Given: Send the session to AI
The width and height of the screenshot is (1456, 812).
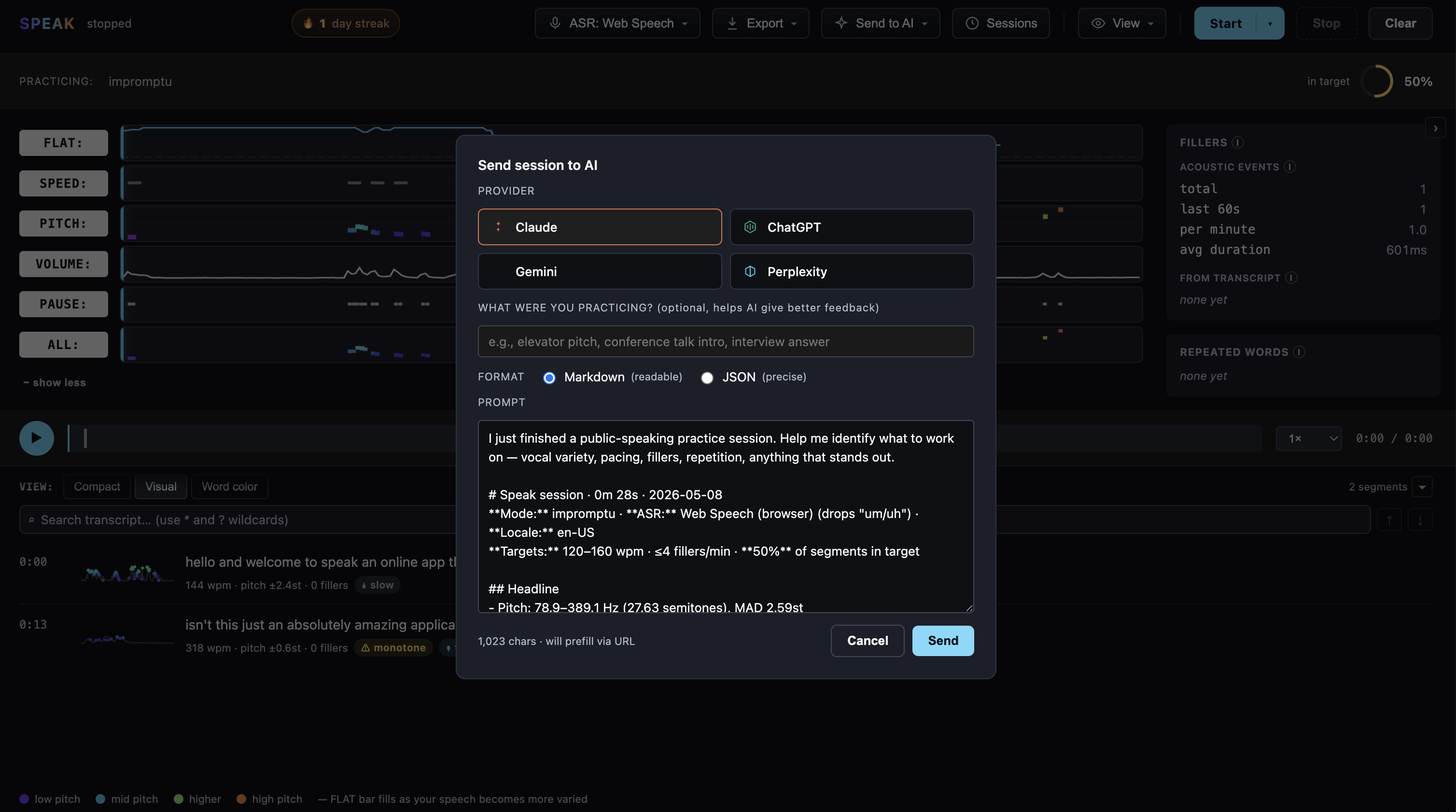Looking at the screenshot, I should pyautogui.click(x=943, y=640).
